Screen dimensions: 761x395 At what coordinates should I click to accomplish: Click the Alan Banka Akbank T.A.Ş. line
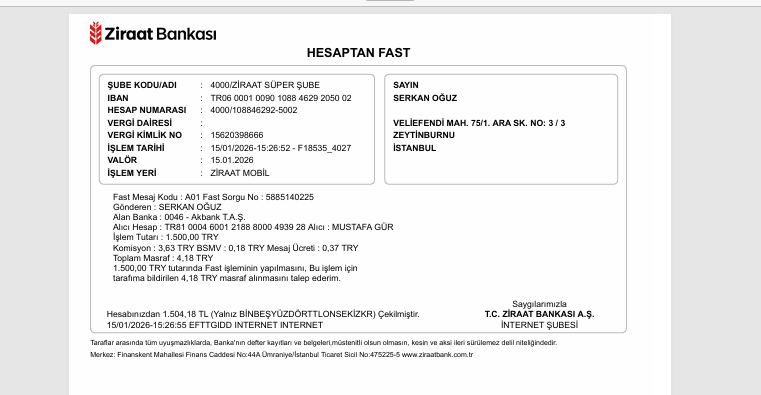pos(179,217)
